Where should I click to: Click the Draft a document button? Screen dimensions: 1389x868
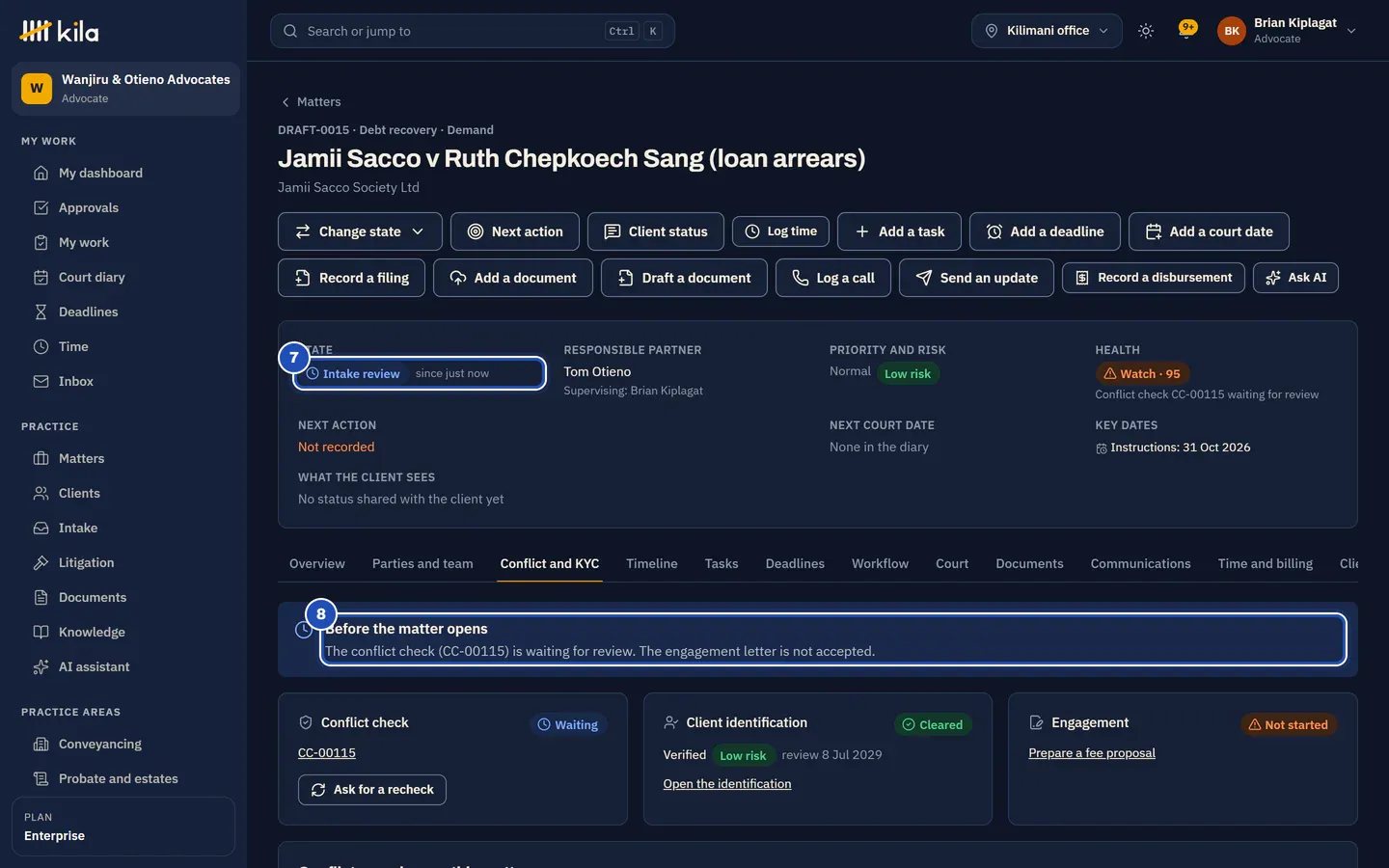coord(684,278)
